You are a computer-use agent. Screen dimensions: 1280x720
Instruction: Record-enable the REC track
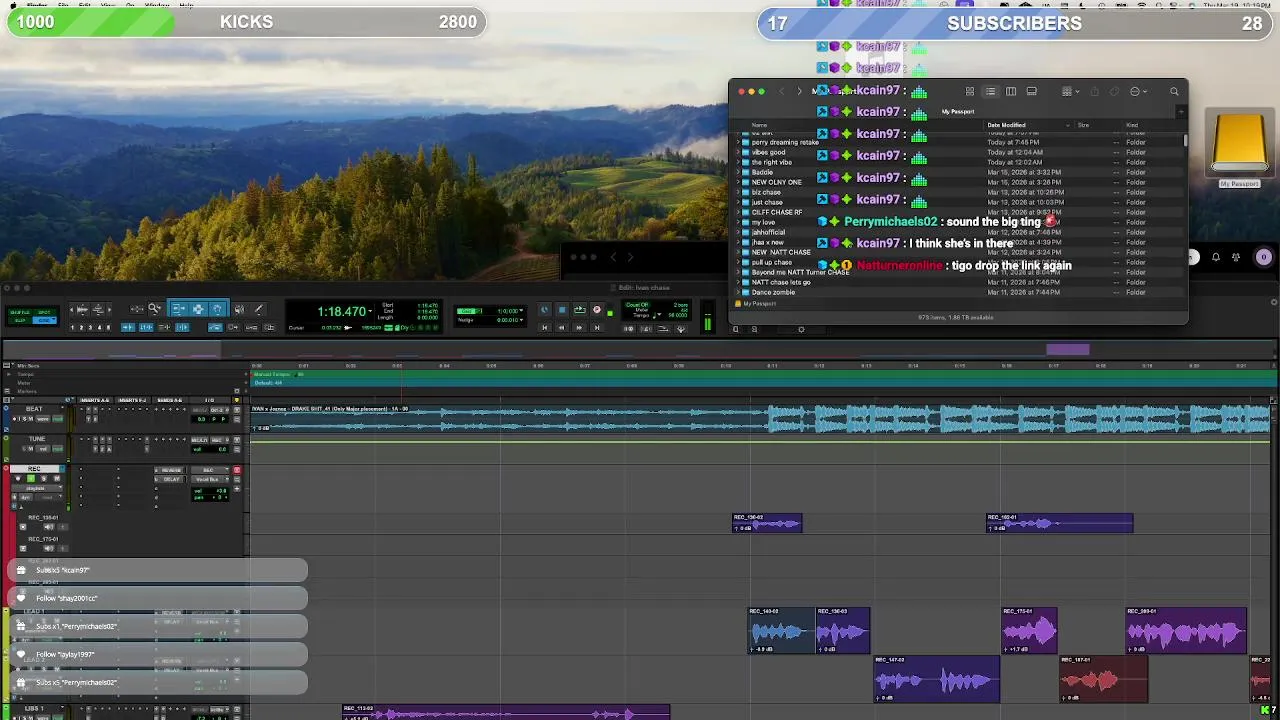[18, 478]
